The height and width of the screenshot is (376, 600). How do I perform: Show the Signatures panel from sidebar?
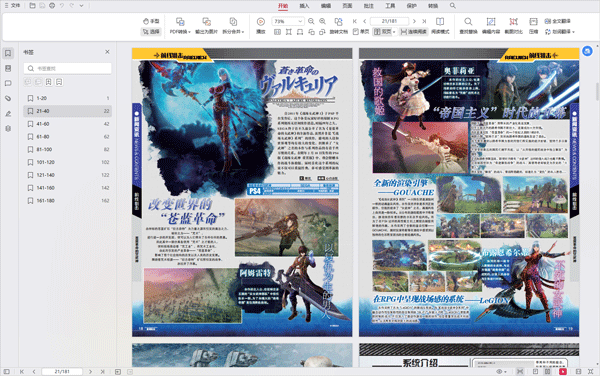8,114
